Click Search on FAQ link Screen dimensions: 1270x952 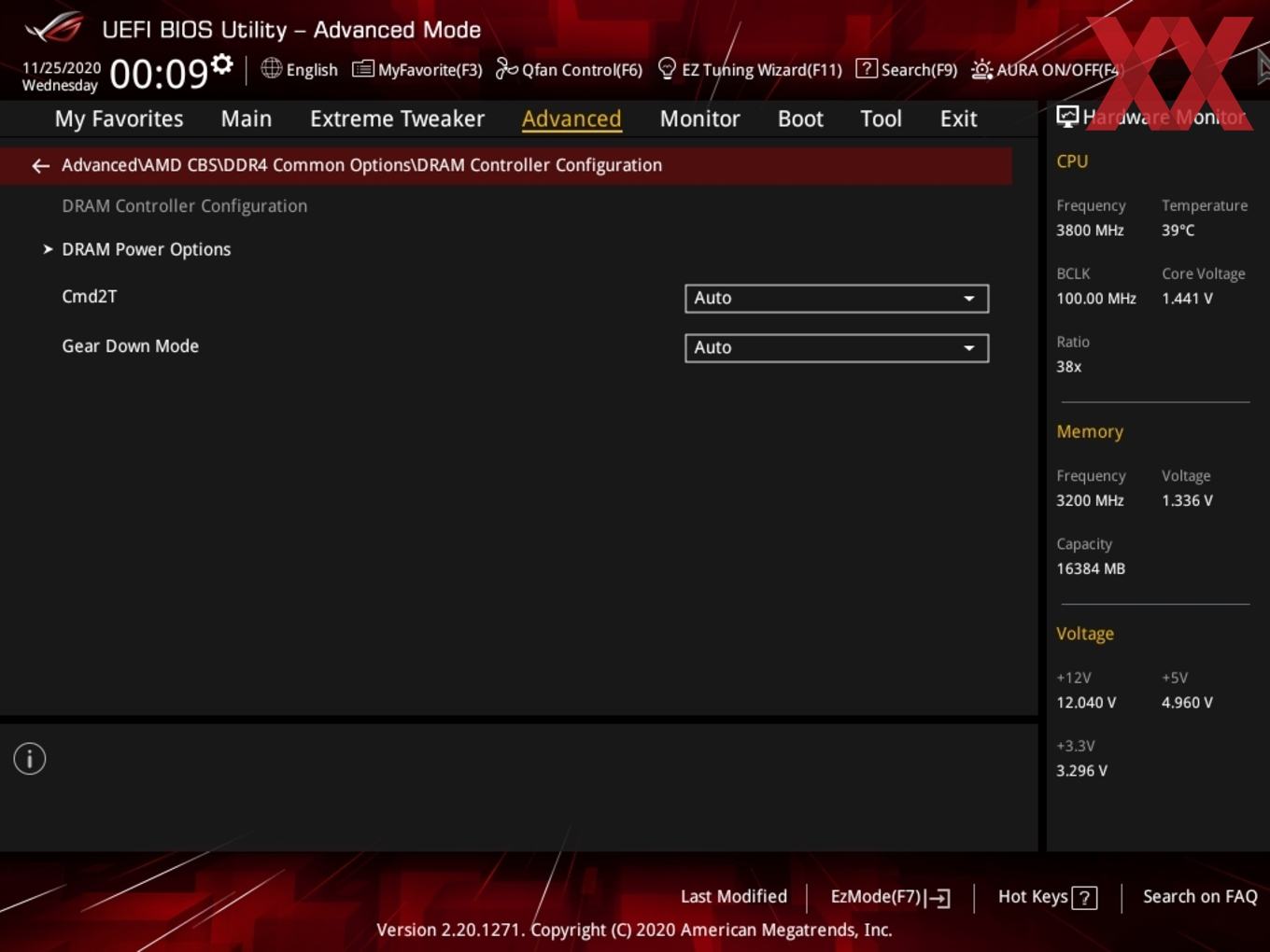coord(1200,897)
